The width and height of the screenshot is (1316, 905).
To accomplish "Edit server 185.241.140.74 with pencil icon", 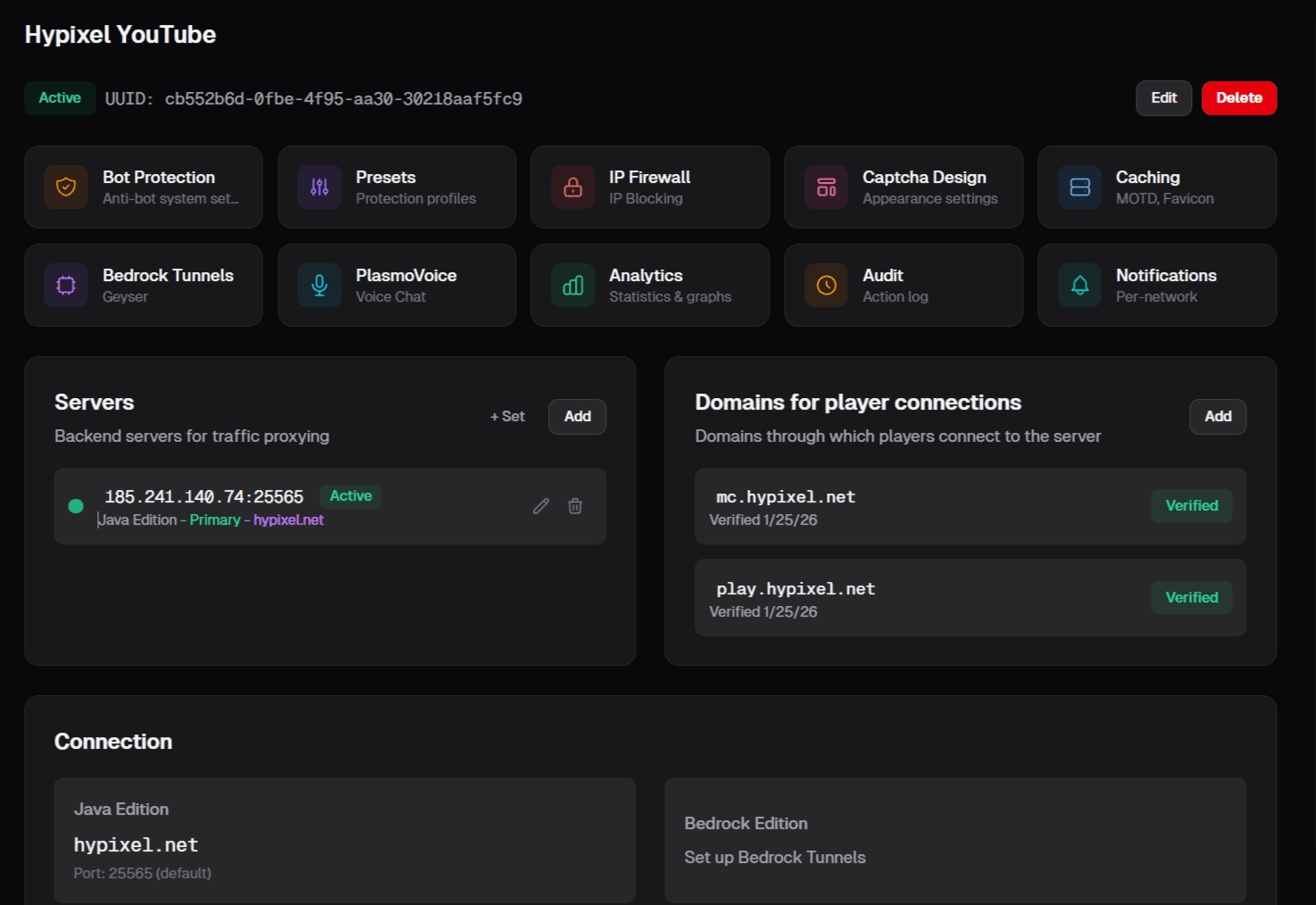I will 541,506.
